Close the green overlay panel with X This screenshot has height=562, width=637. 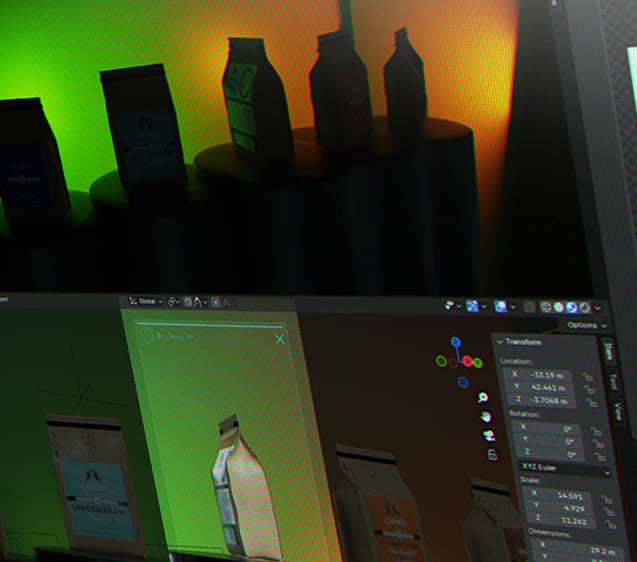click(280, 339)
